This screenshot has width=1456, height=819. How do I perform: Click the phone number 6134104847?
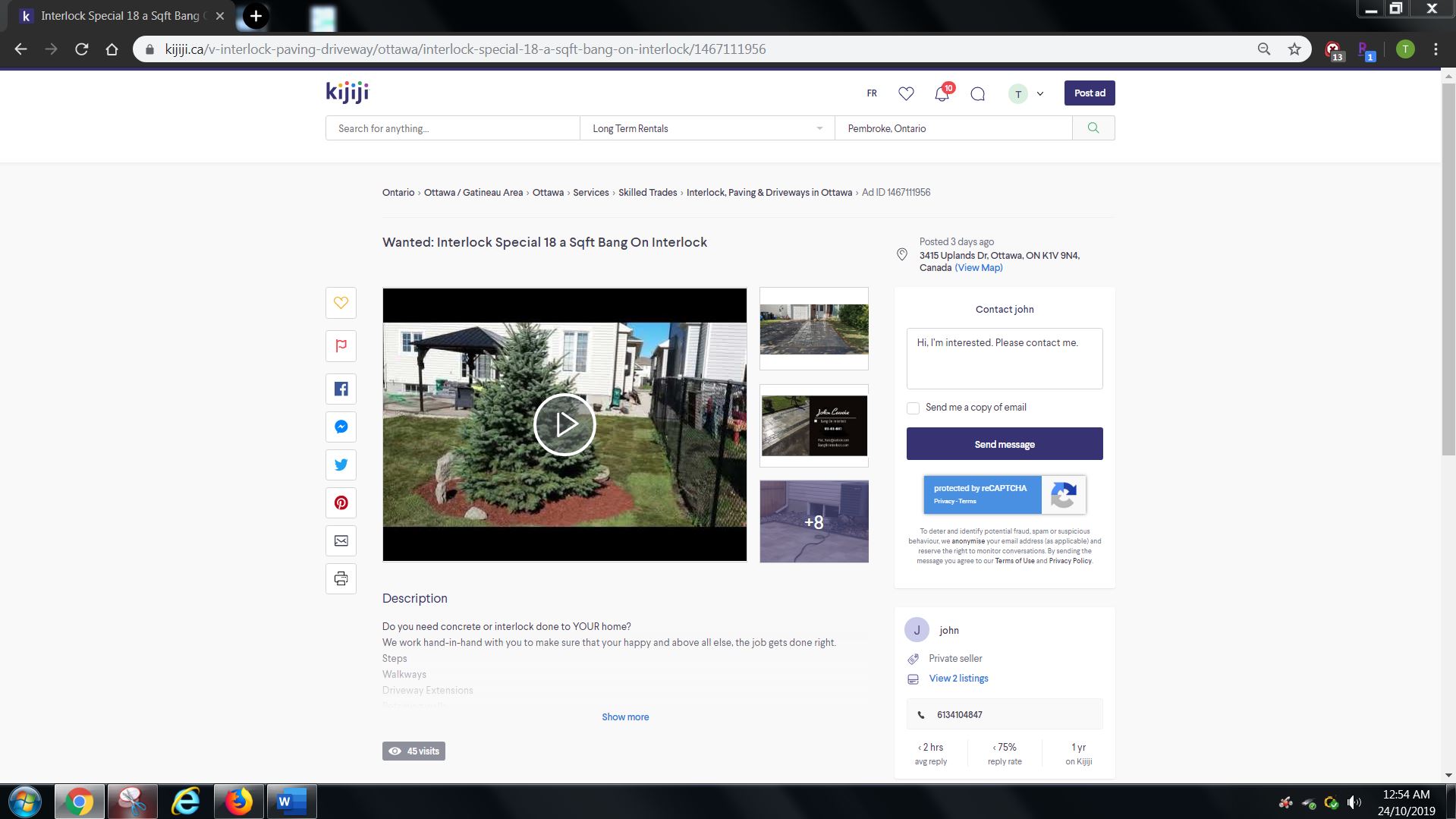(960, 715)
